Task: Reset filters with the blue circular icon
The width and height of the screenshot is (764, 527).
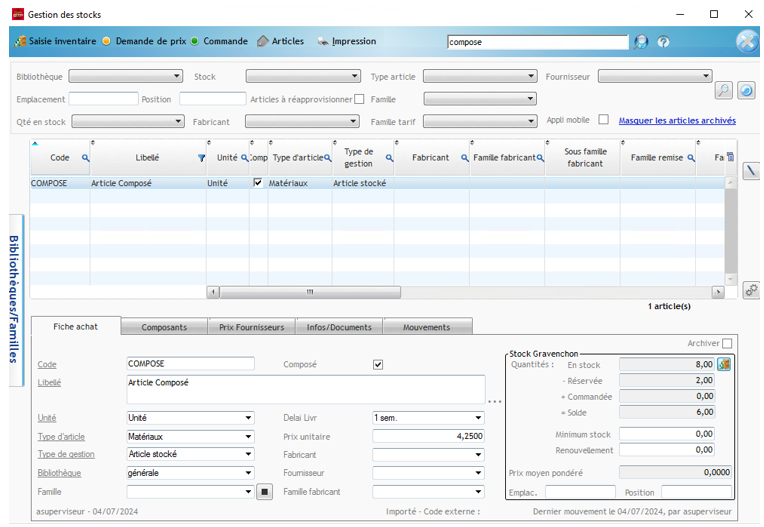Action: (x=746, y=90)
